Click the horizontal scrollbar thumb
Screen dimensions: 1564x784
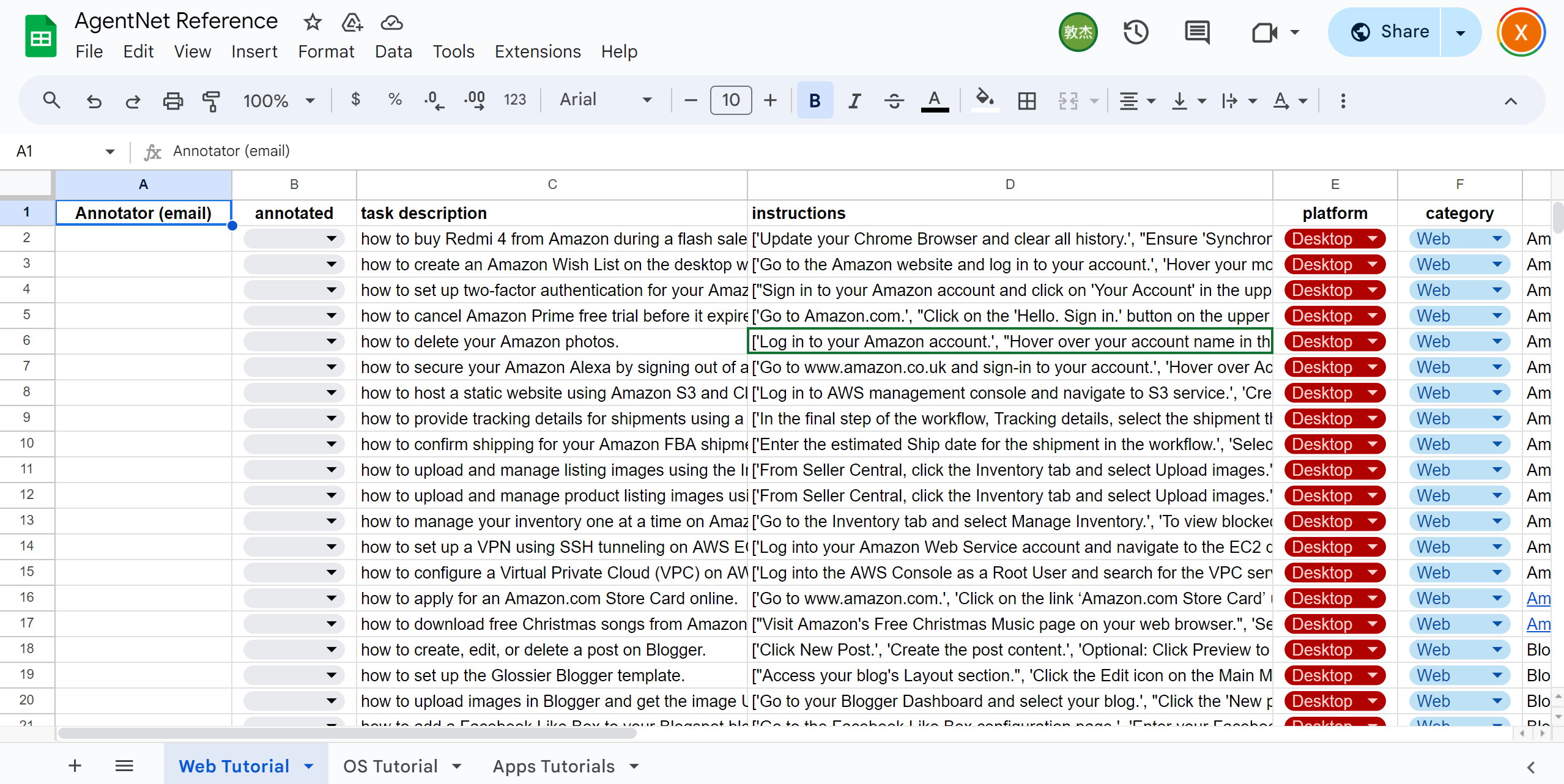(347, 733)
